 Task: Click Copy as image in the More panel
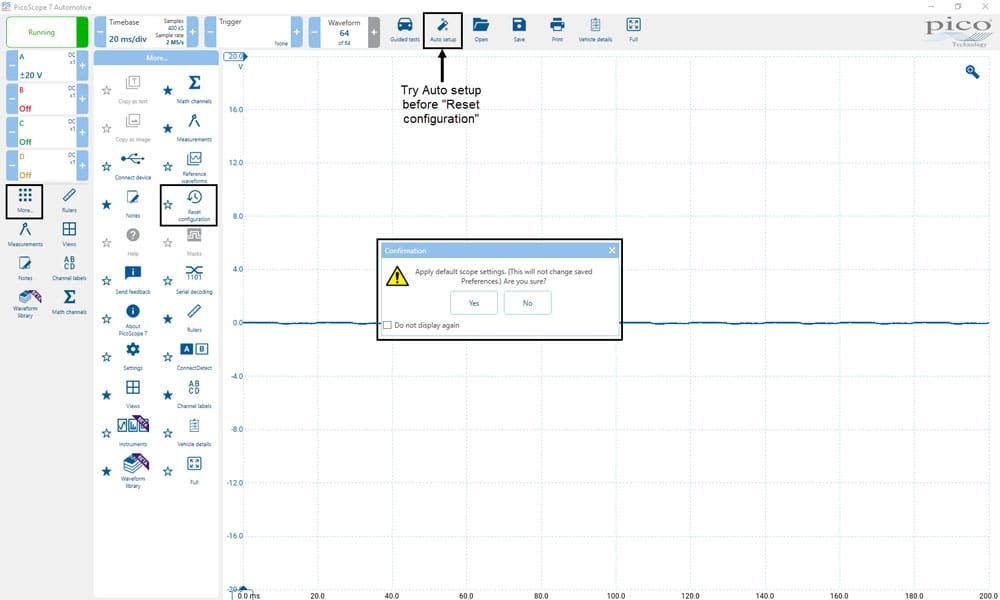pos(133,128)
